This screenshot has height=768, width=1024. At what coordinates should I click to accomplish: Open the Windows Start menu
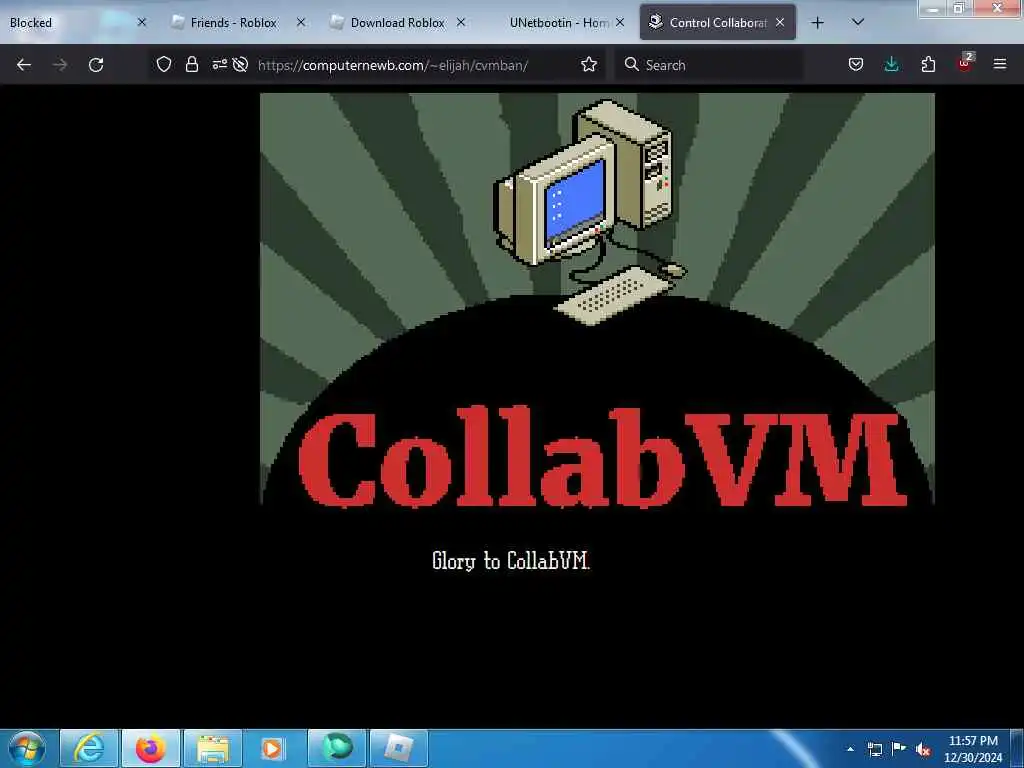[27, 748]
